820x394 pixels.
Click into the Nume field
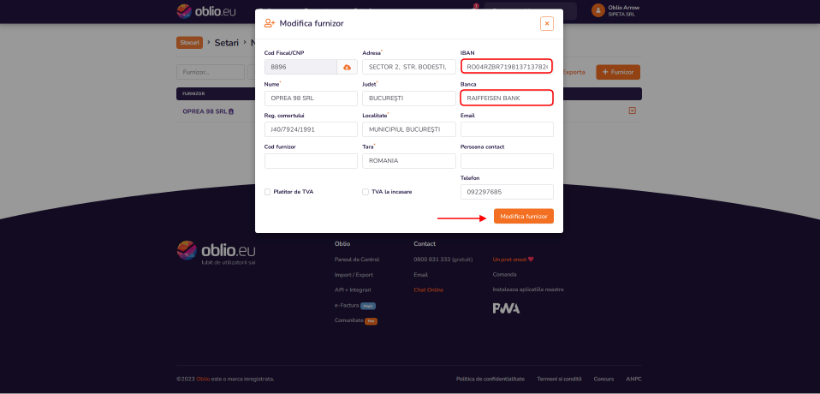pyautogui.click(x=311, y=98)
